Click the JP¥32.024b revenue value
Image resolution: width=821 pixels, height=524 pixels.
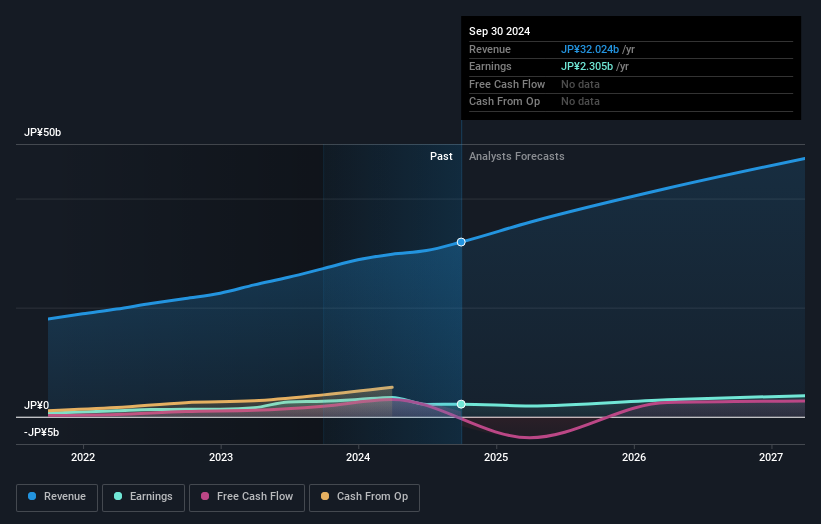590,49
